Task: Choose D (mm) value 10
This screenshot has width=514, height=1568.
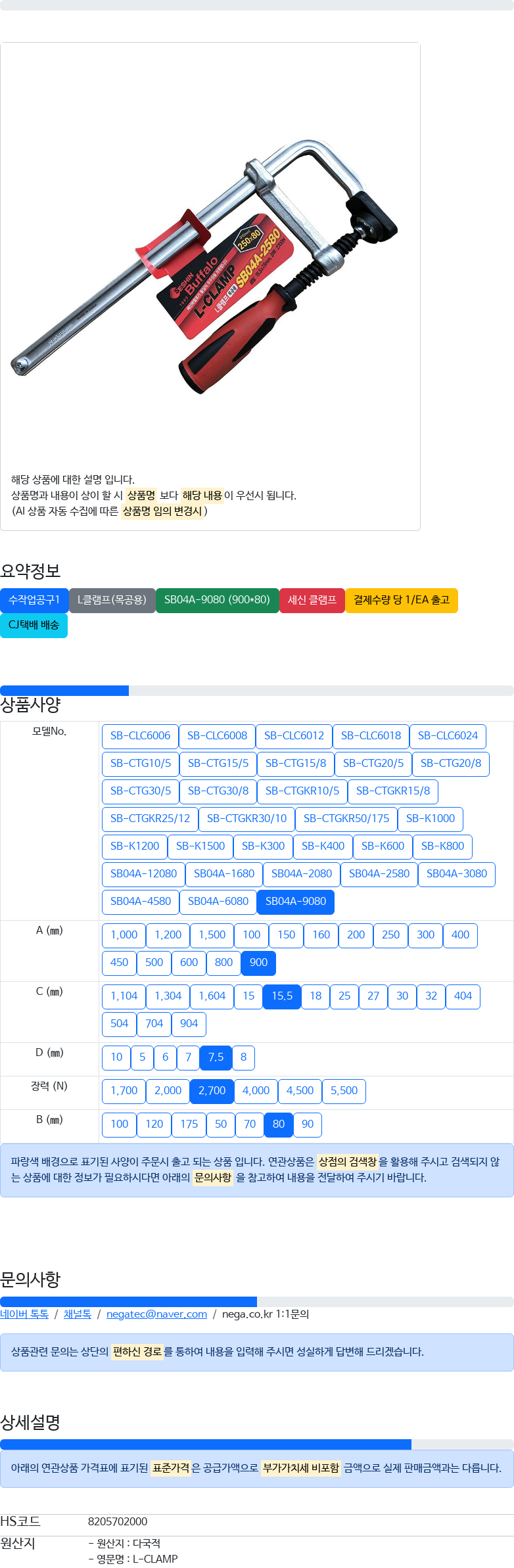Action: [x=116, y=1057]
